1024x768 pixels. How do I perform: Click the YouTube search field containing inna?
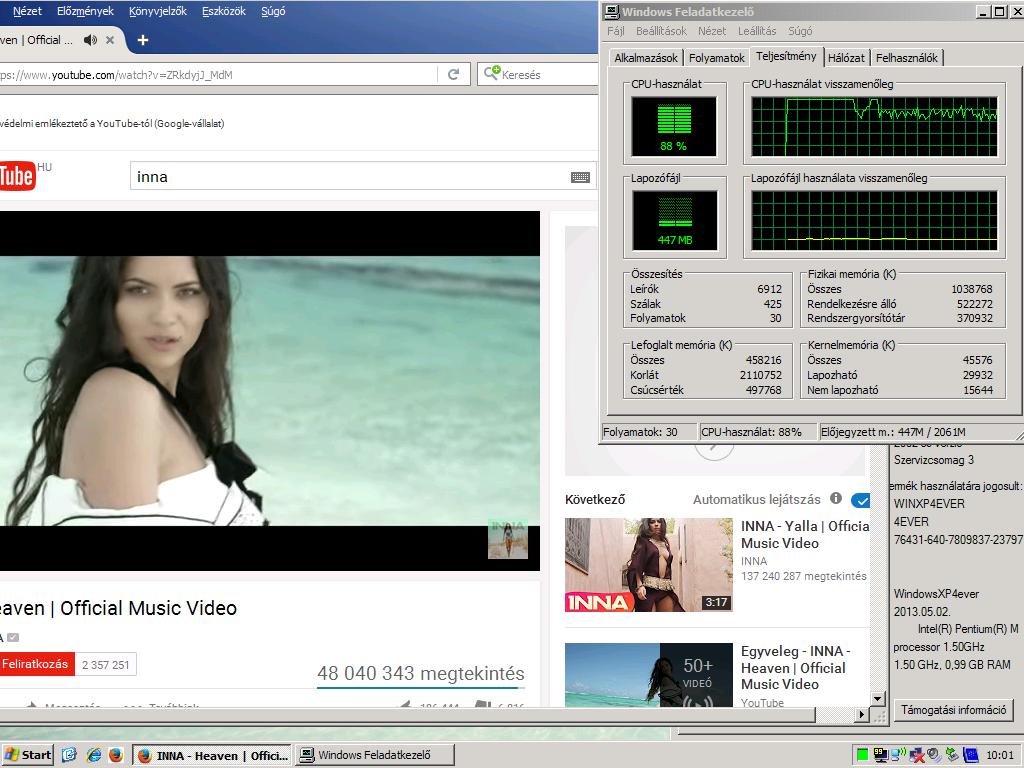(349, 176)
